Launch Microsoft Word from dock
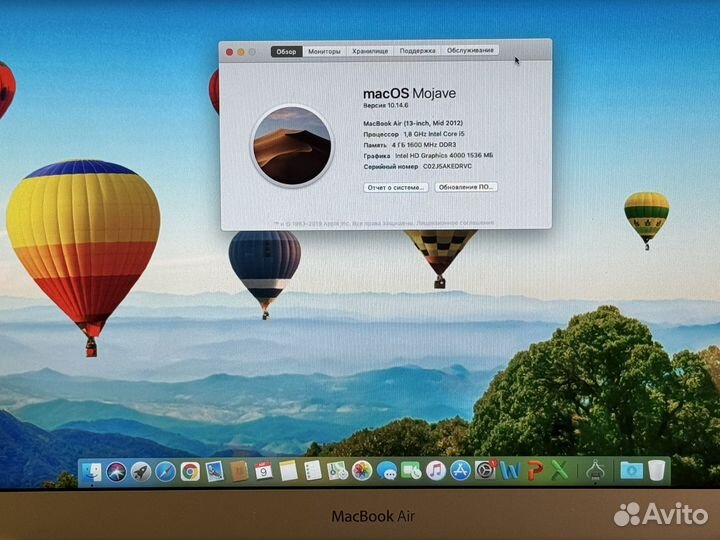720x540 pixels. tap(510, 471)
